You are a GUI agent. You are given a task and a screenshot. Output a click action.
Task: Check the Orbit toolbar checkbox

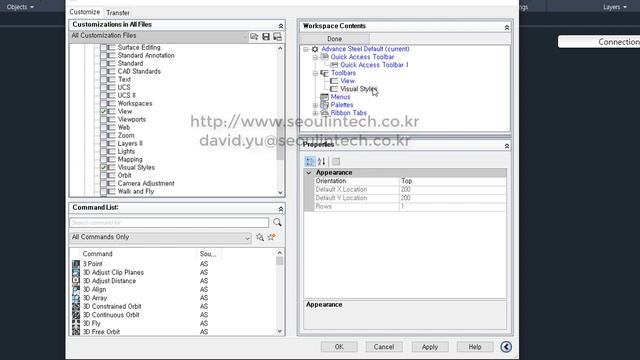pyautogui.click(x=103, y=176)
